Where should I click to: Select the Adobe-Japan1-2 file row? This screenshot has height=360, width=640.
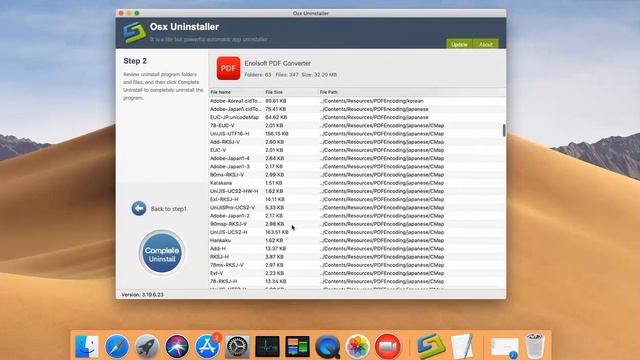[x=357, y=216]
